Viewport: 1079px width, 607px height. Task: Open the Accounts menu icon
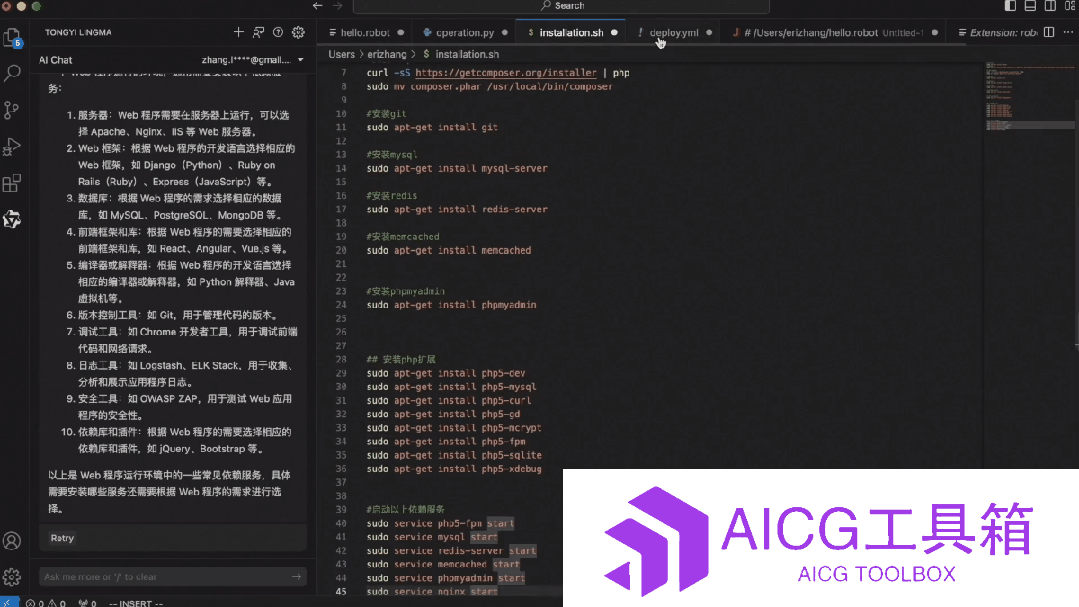(x=12, y=541)
